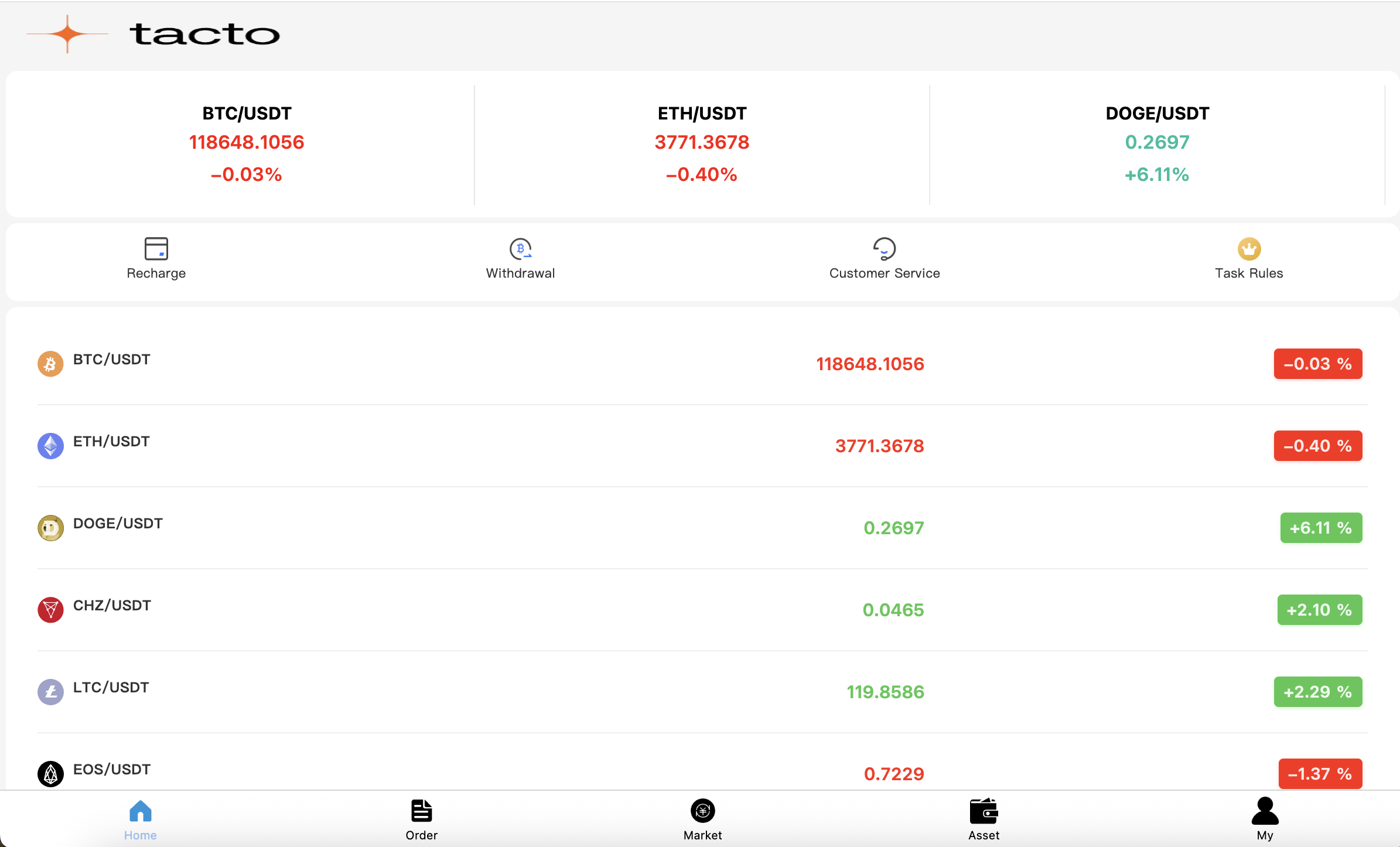Open the Customer Service headset icon
The width and height of the screenshot is (1400, 847).
pyautogui.click(x=885, y=248)
